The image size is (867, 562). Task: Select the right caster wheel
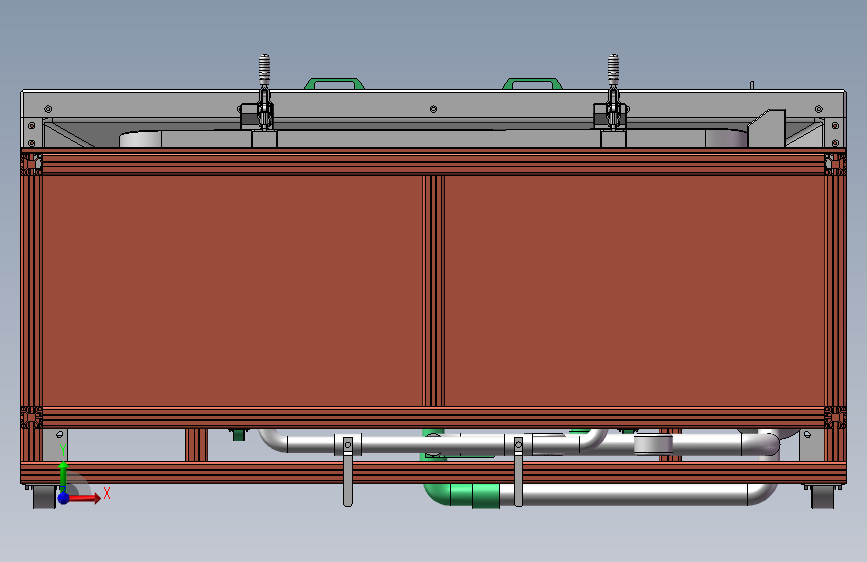(x=822, y=497)
